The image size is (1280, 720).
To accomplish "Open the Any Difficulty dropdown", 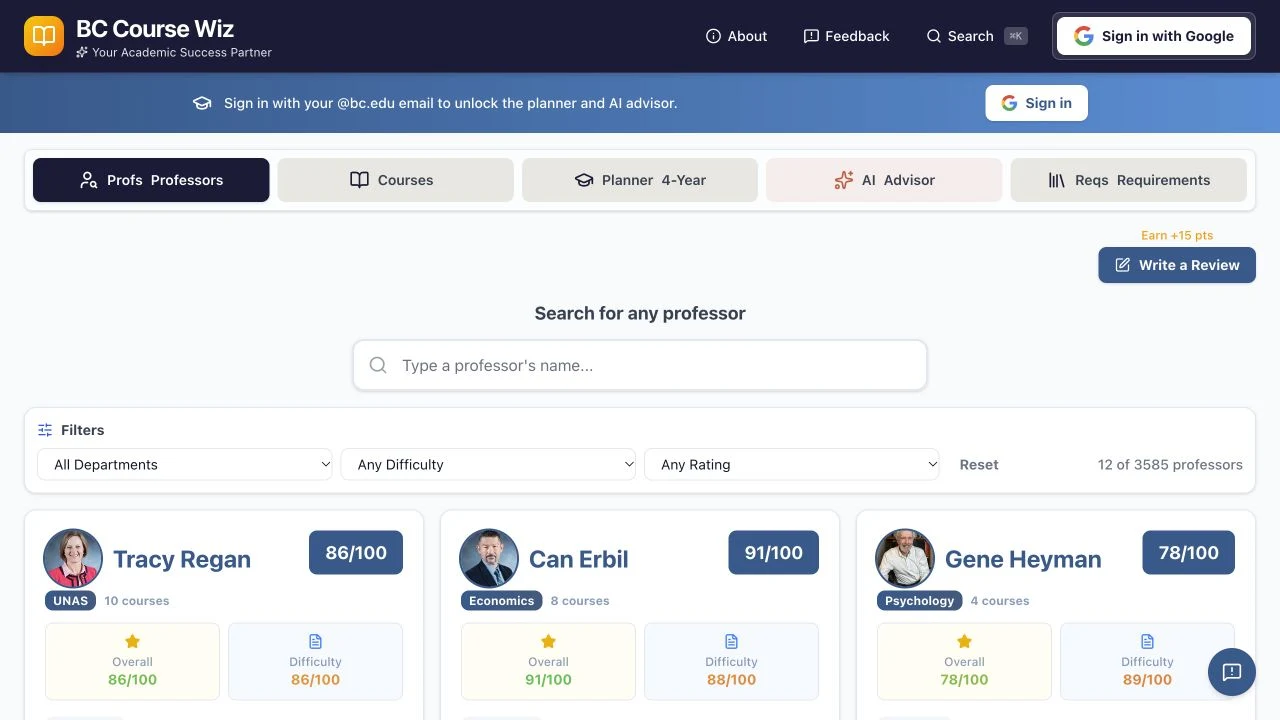I will (x=489, y=464).
